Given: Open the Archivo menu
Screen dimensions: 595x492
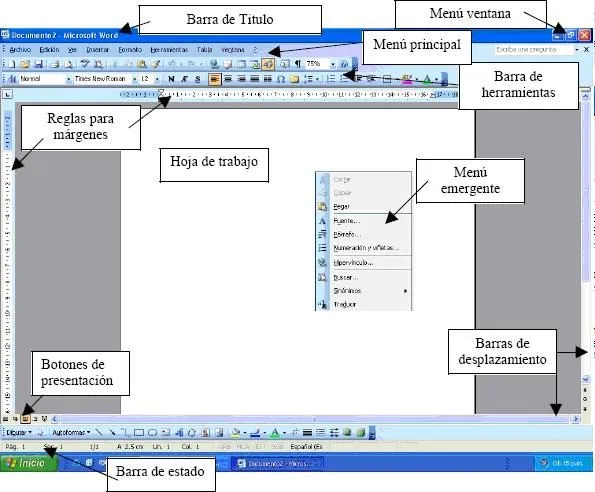Looking at the screenshot, I should point(20,50).
